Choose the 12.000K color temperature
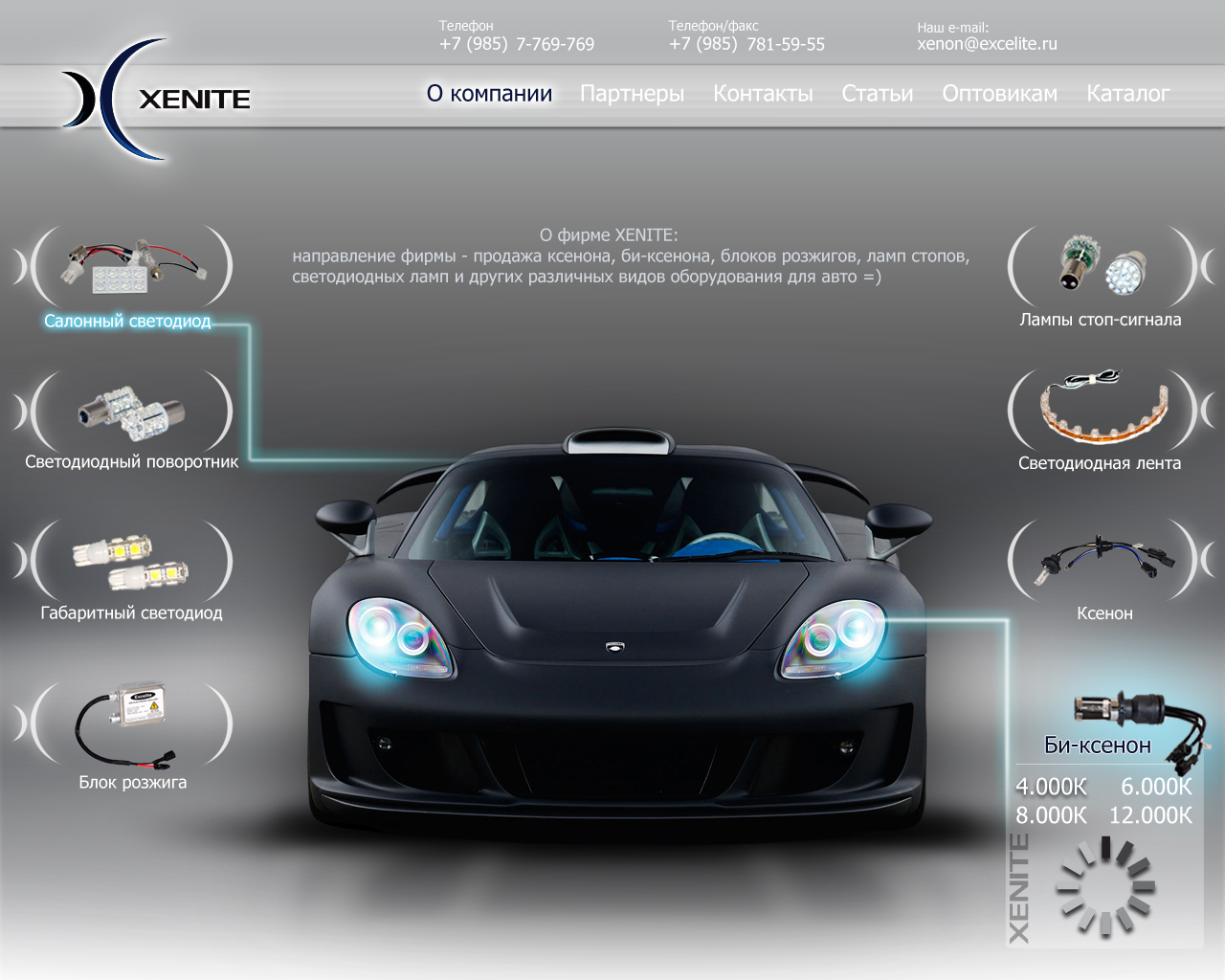 [1150, 815]
